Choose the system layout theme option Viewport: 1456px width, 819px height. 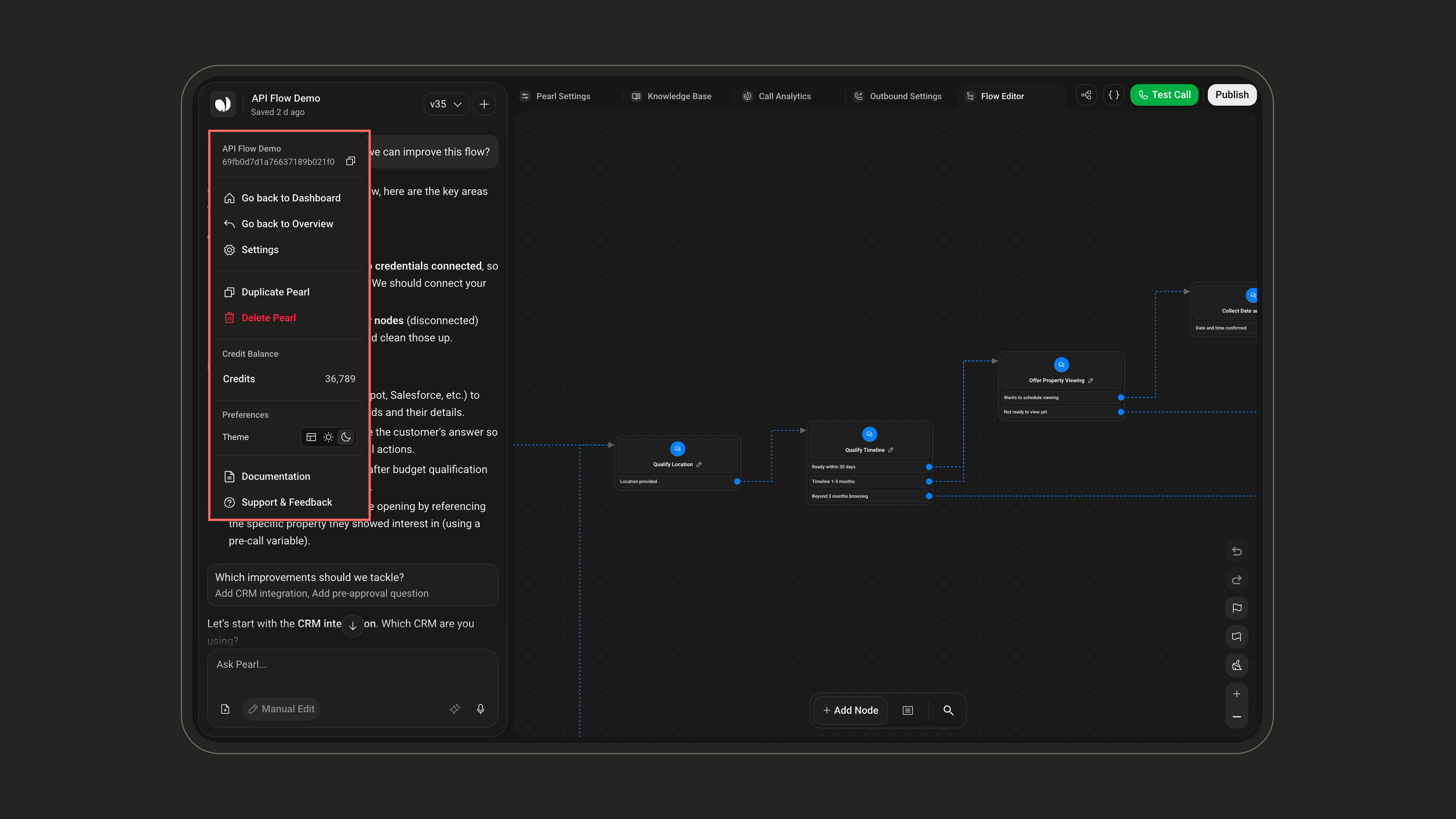coord(311,437)
